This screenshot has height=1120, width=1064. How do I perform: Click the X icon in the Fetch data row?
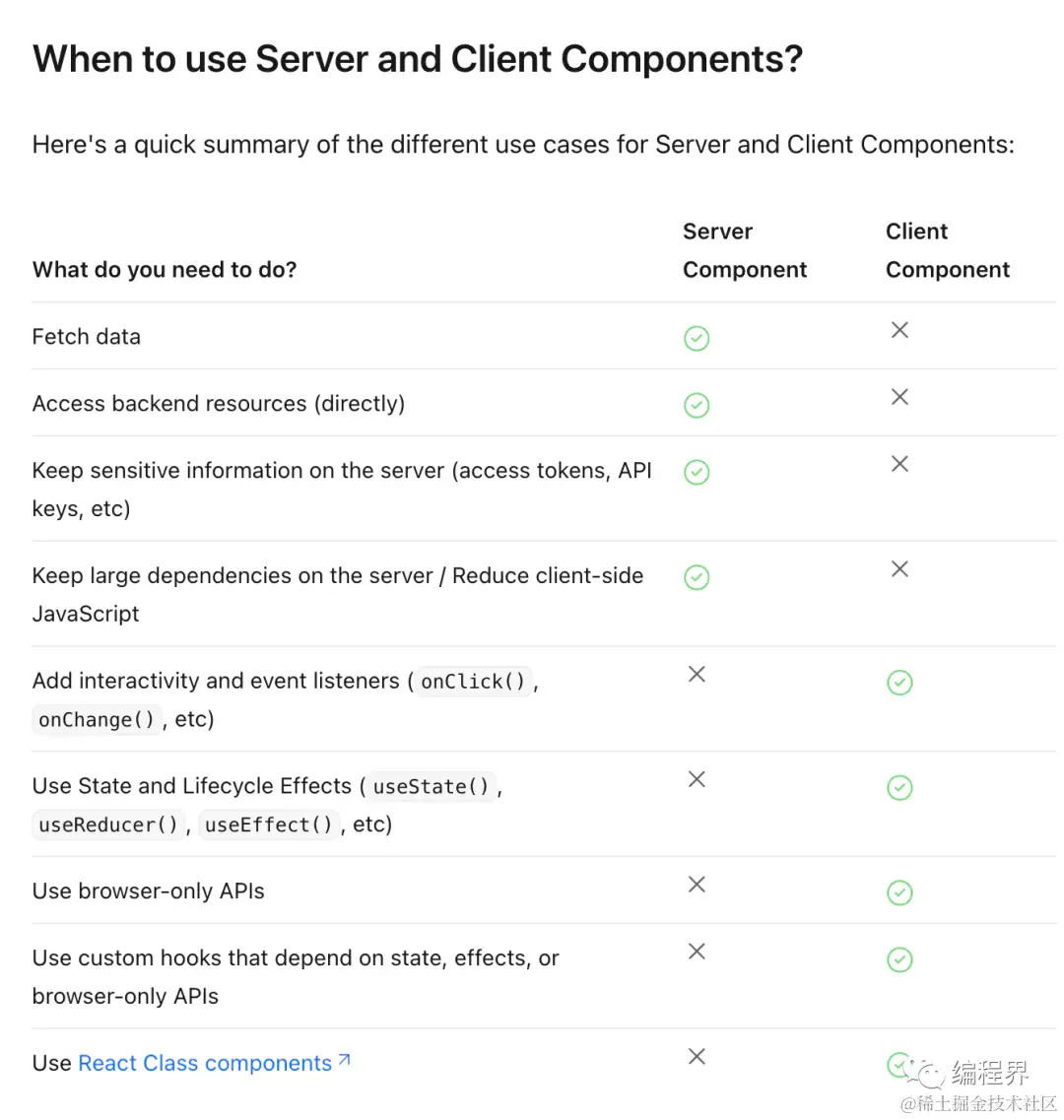[898, 329]
